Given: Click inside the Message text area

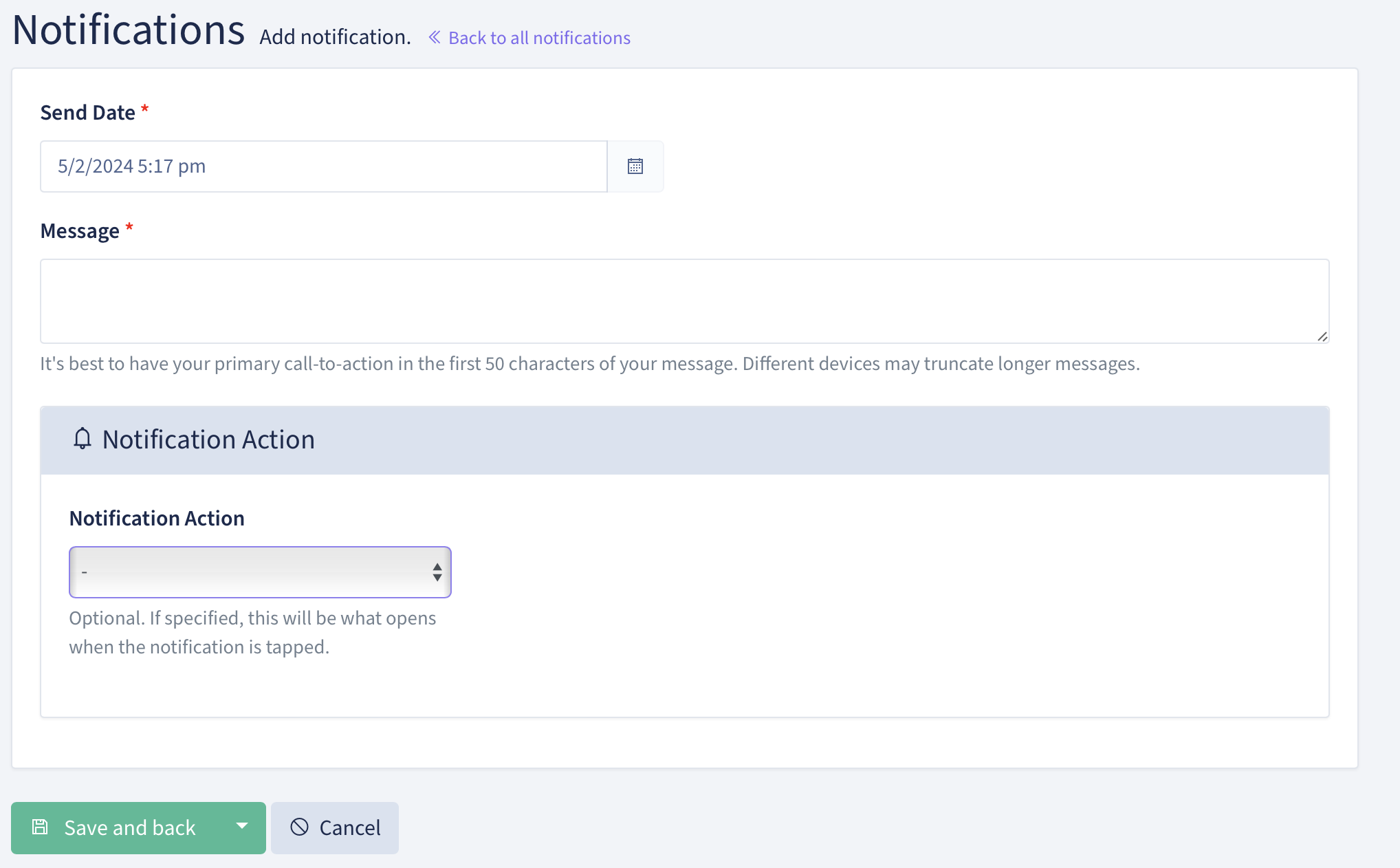Looking at the screenshot, I should pyautogui.click(x=684, y=301).
